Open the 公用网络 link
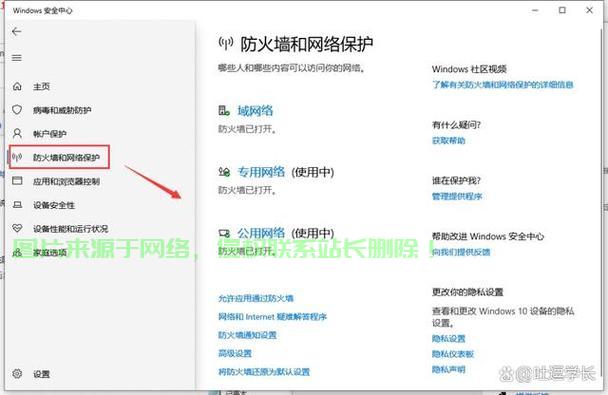608x395 pixels. 261,233
